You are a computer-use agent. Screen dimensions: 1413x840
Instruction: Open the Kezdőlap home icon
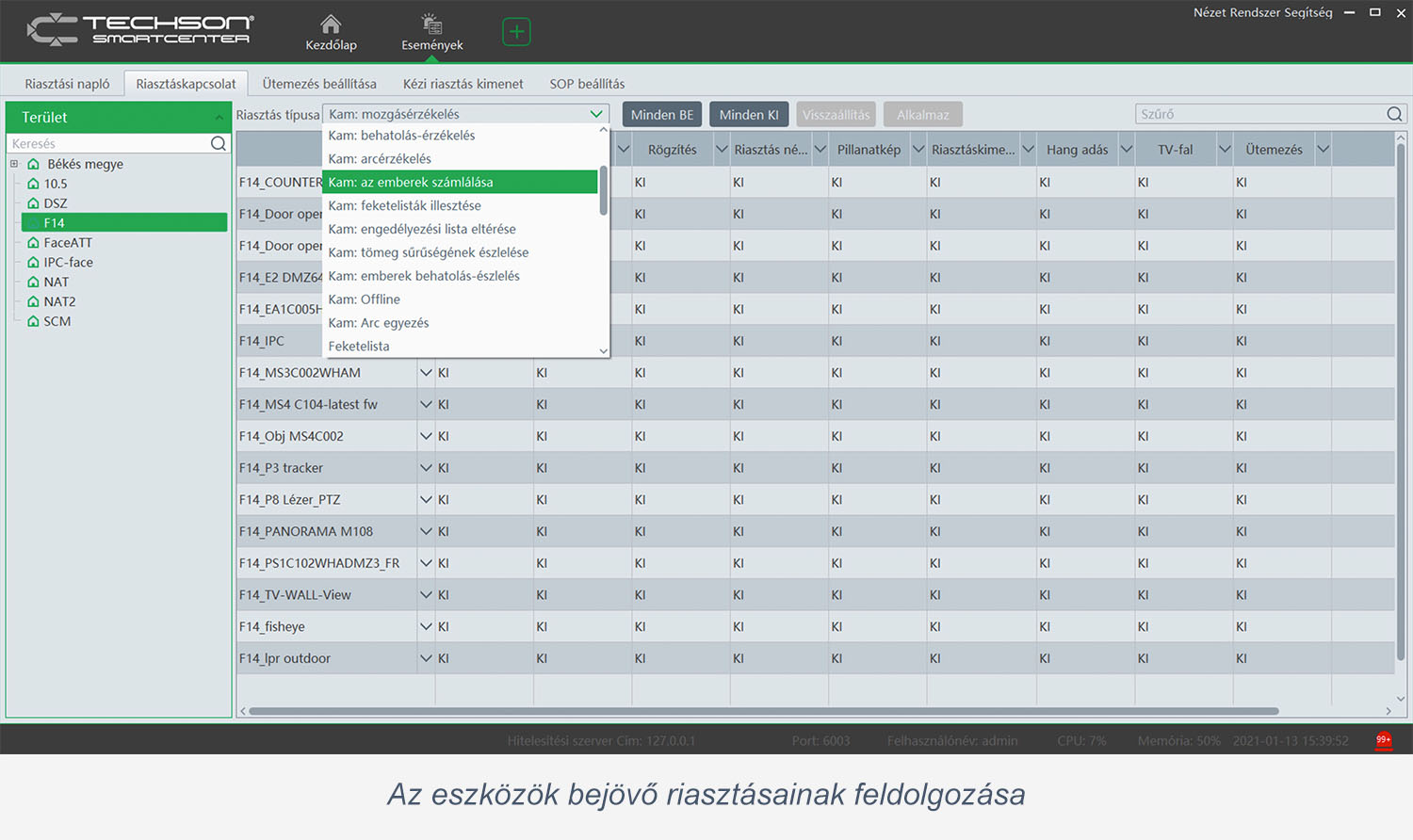click(331, 24)
